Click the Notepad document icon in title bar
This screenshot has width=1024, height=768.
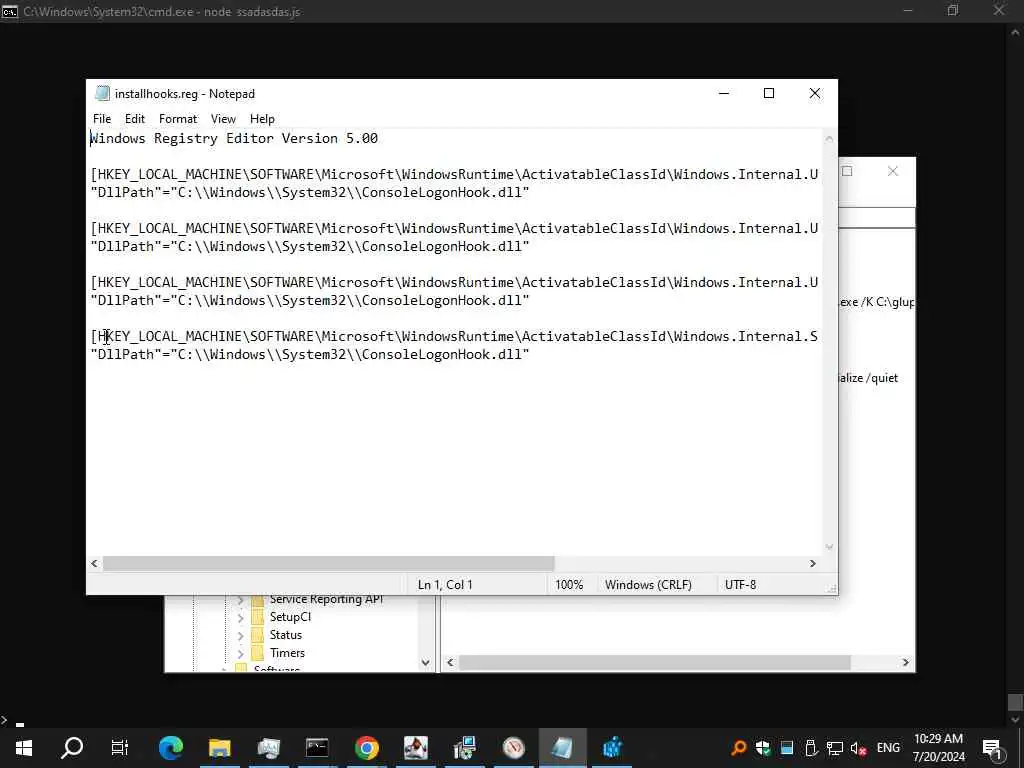pyautogui.click(x=102, y=93)
